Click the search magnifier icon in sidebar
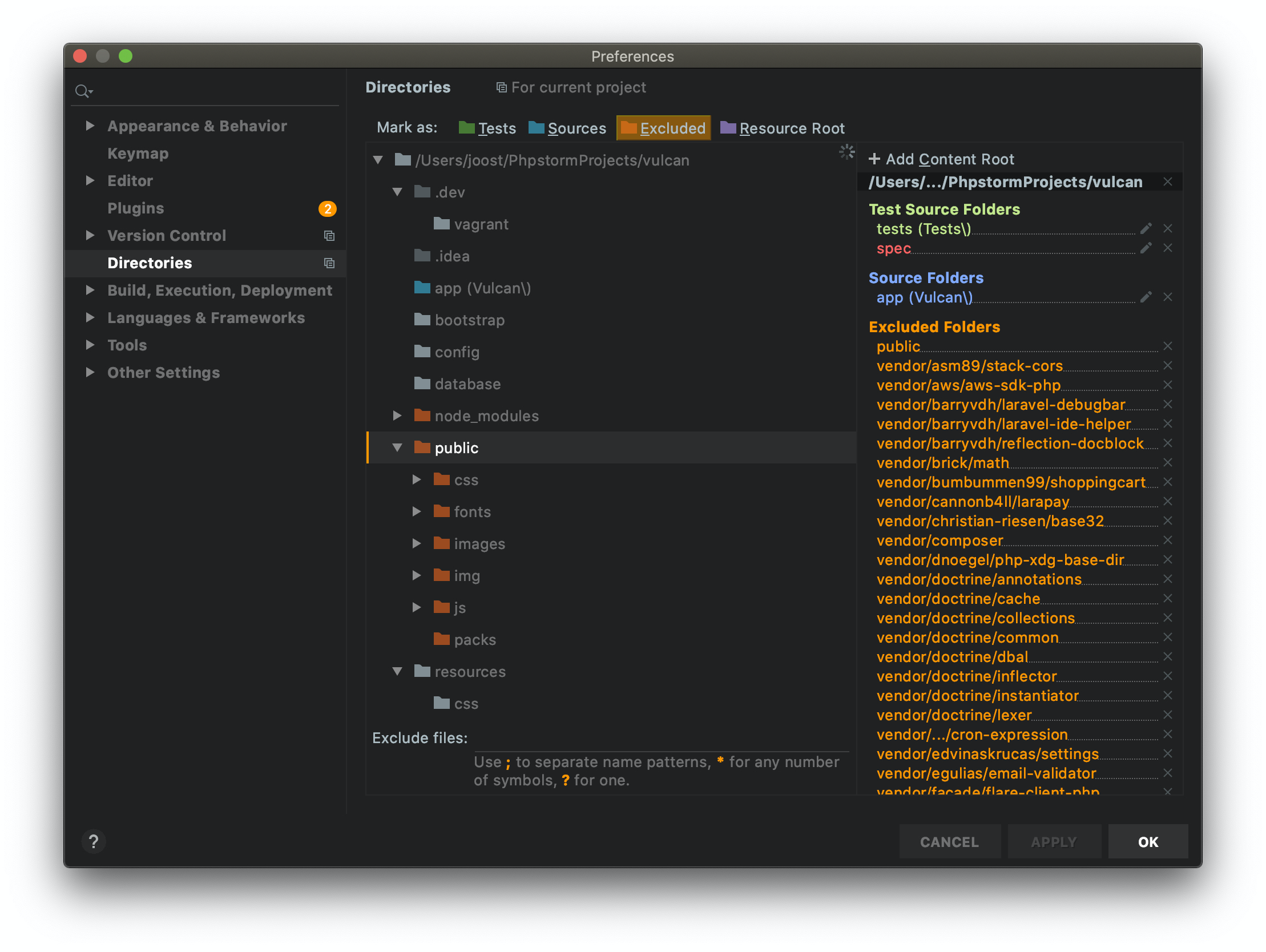Image resolution: width=1266 pixels, height=952 pixels. tap(83, 91)
